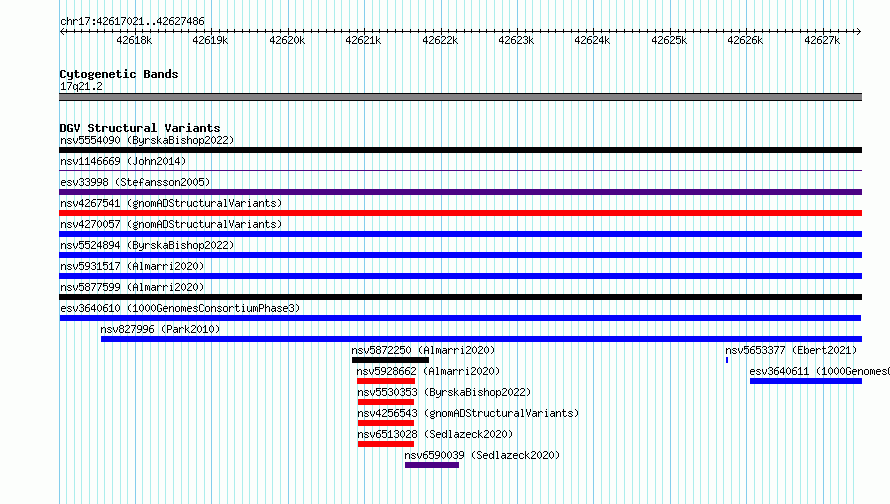This screenshot has width=890, height=504.
Task: Open nsv4256543 (gnomADStructuralVariants) label
Action: coord(468,413)
